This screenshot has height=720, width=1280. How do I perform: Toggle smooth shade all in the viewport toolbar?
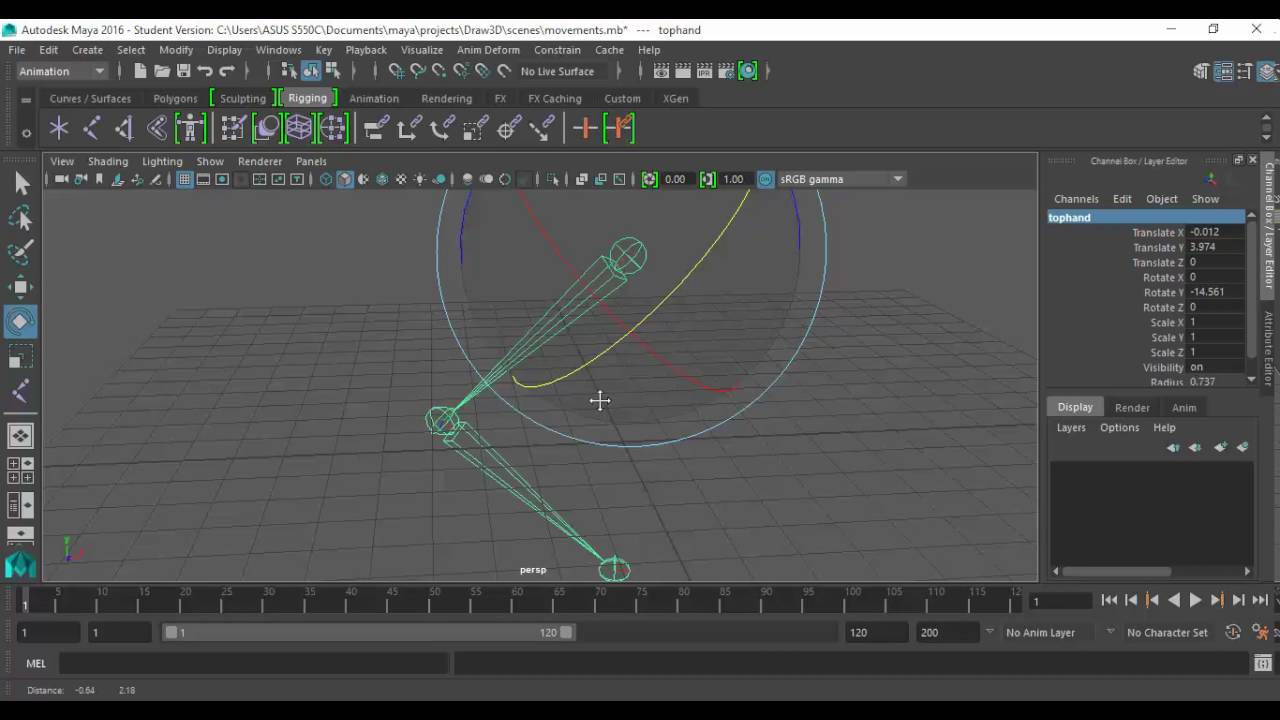point(345,180)
